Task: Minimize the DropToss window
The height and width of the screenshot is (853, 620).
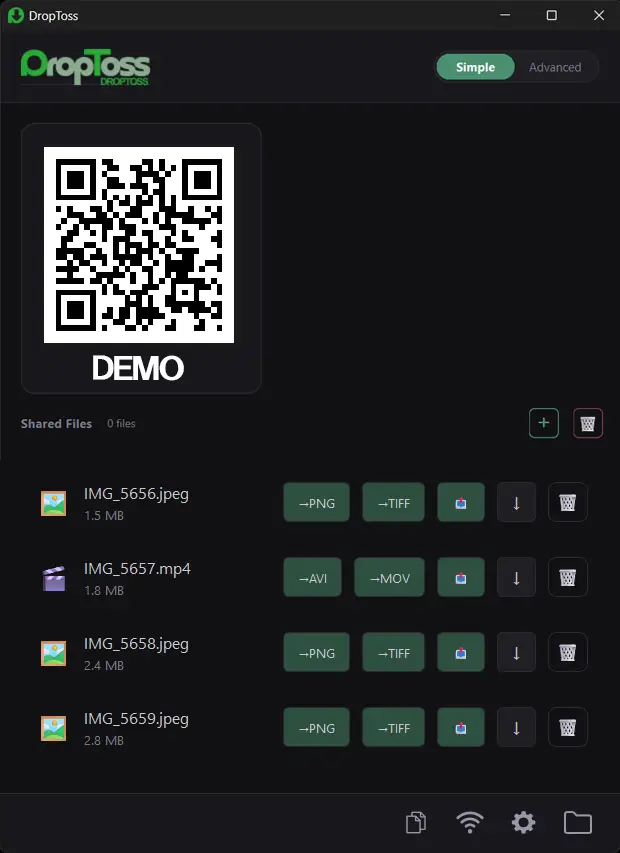Action: pos(505,15)
